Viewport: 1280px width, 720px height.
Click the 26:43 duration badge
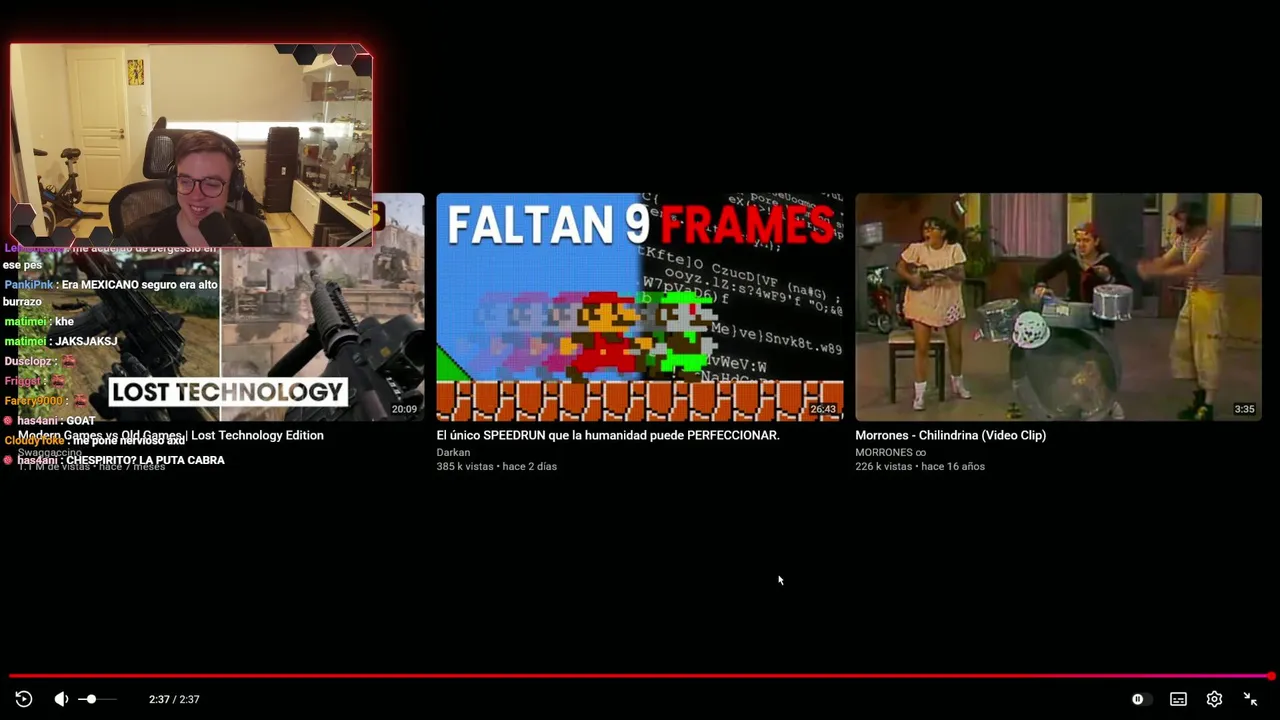coord(823,409)
